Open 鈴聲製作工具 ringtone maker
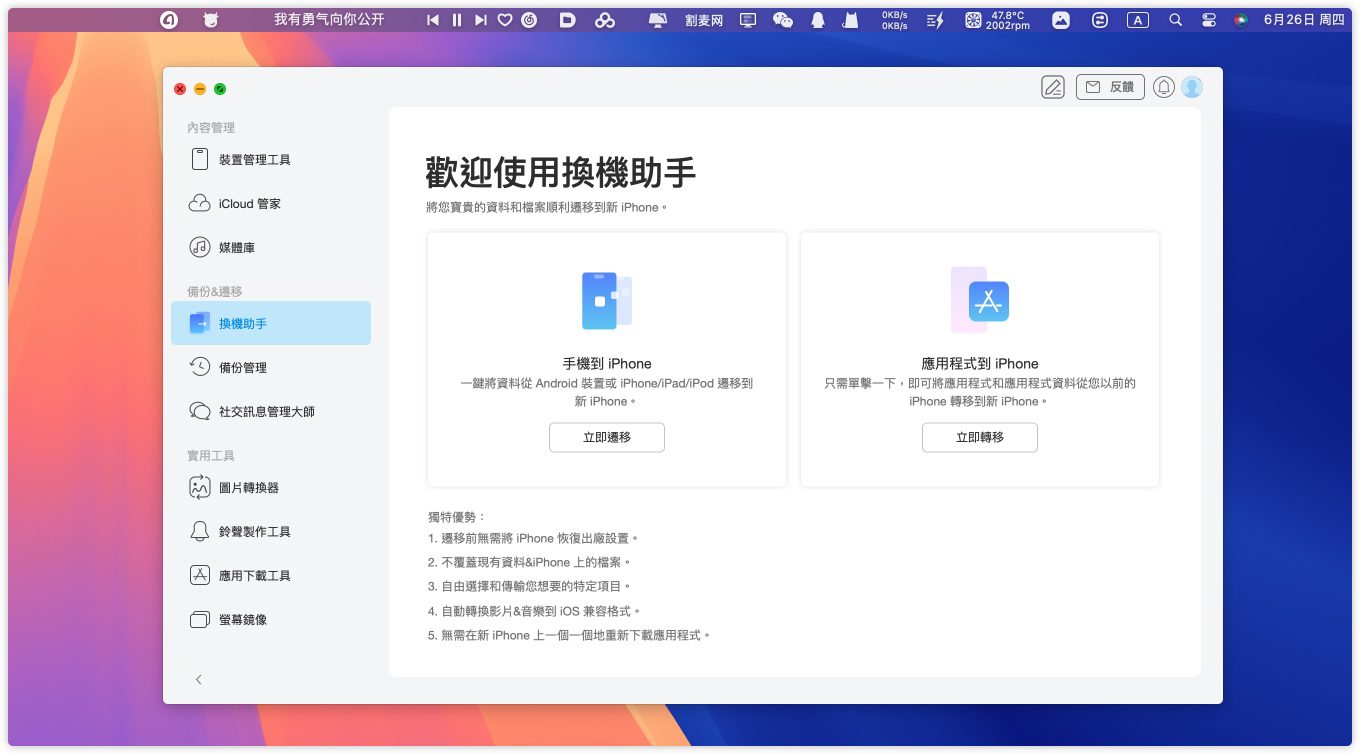 tap(254, 532)
